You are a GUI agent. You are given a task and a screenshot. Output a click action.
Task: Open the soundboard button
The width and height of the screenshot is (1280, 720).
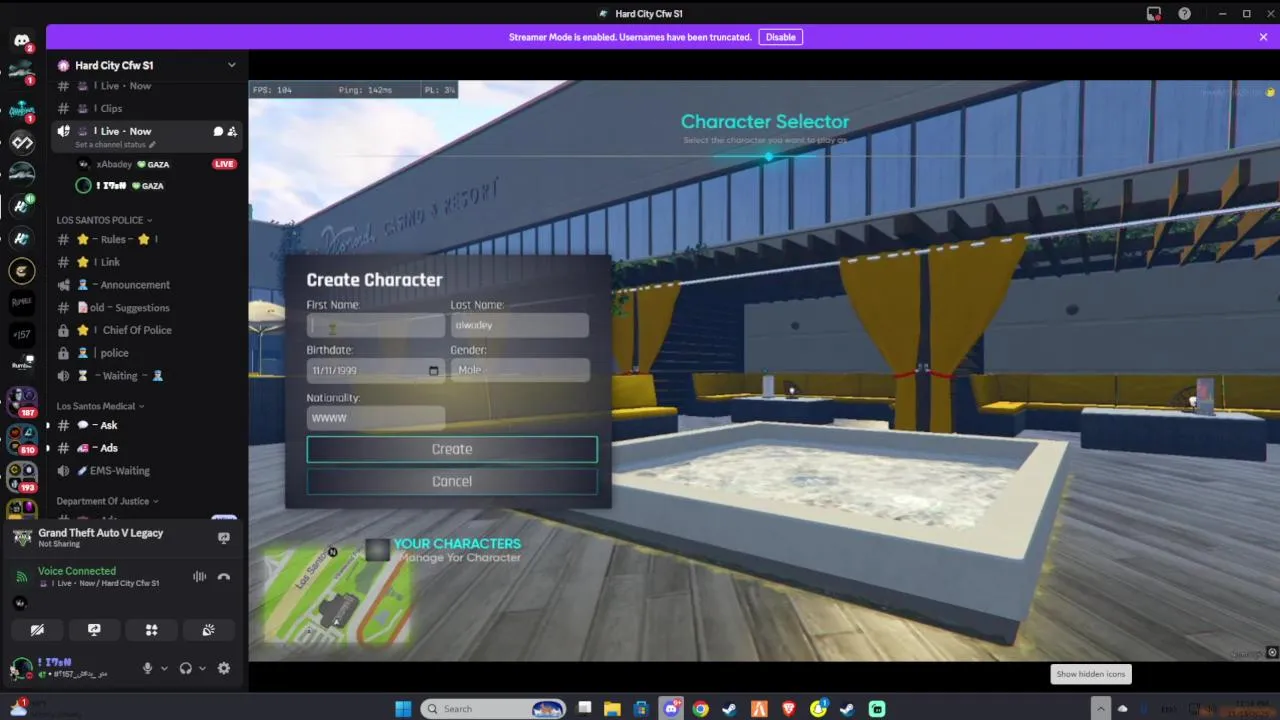tap(208, 630)
